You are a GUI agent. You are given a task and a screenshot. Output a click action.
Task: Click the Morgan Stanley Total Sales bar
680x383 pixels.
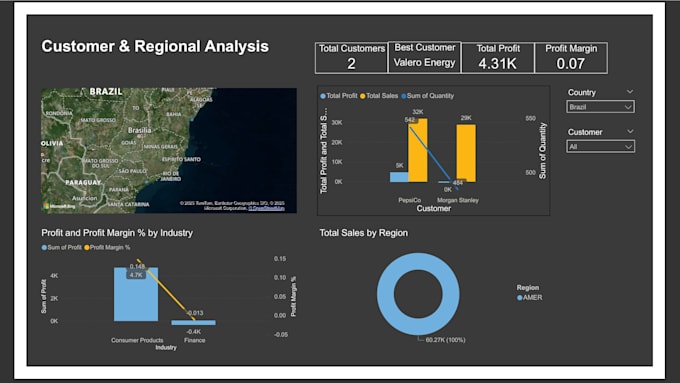coord(466,153)
